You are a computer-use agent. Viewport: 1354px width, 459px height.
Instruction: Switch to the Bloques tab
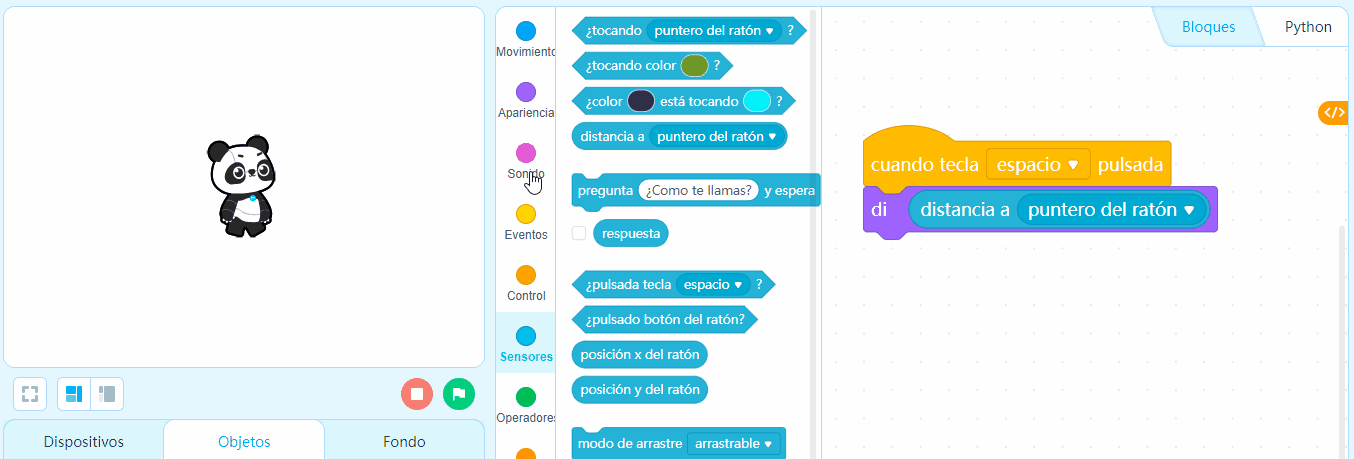point(1208,27)
